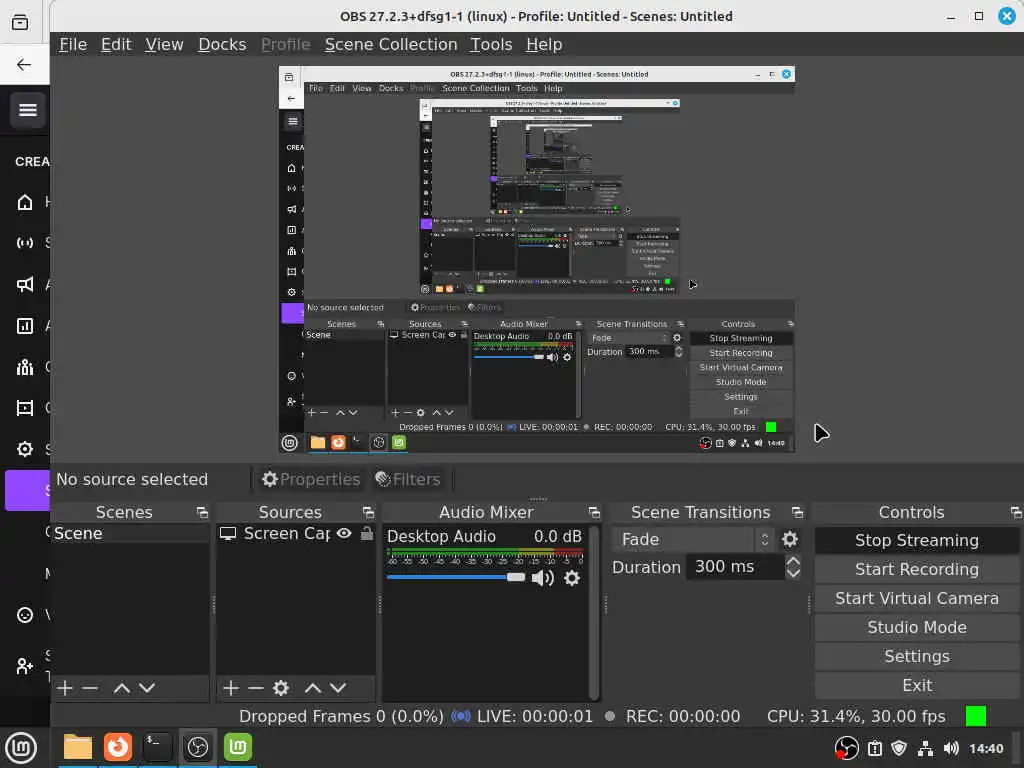Pop out the Controls dock
Screen dimensions: 1024x768
[x=1016, y=513]
